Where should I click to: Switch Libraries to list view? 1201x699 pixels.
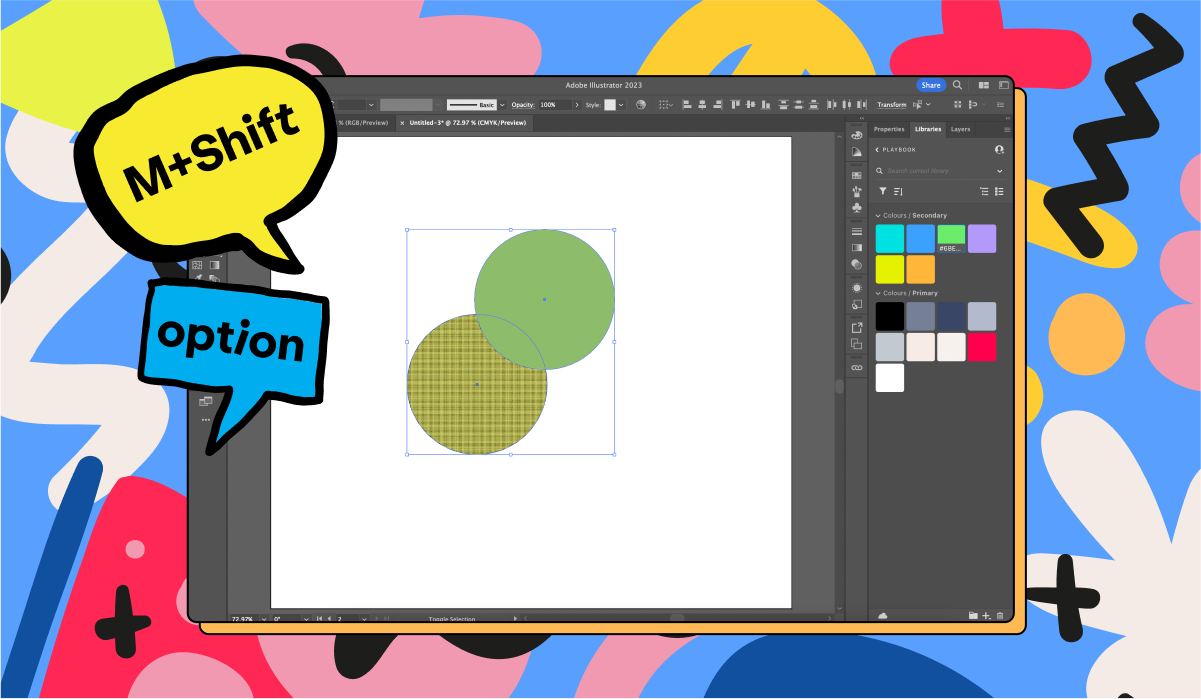pyautogui.click(x=999, y=192)
